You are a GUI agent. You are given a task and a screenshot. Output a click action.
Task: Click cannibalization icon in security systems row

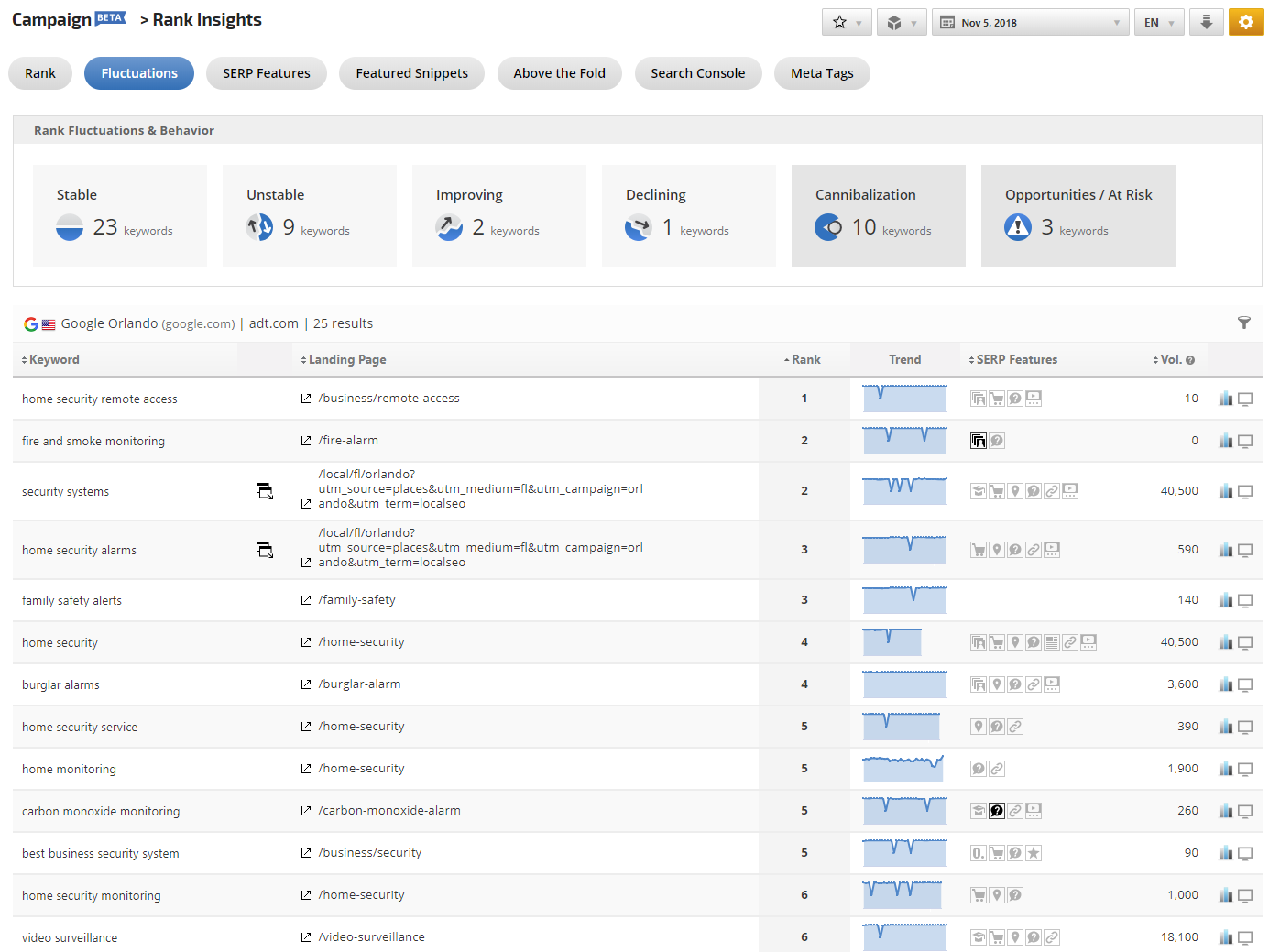point(265,491)
